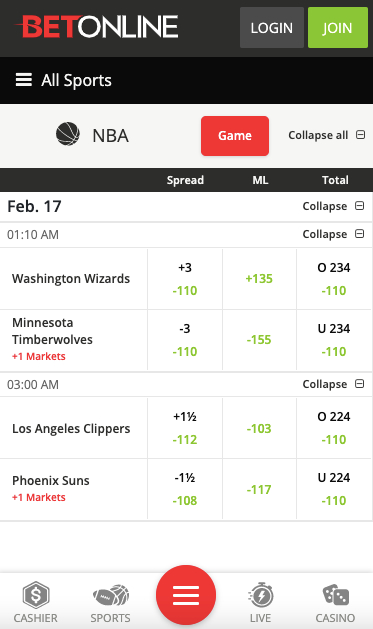The image size is (373, 629).
Task: Collapse the Feb. 17 date section
Action: pos(333,206)
